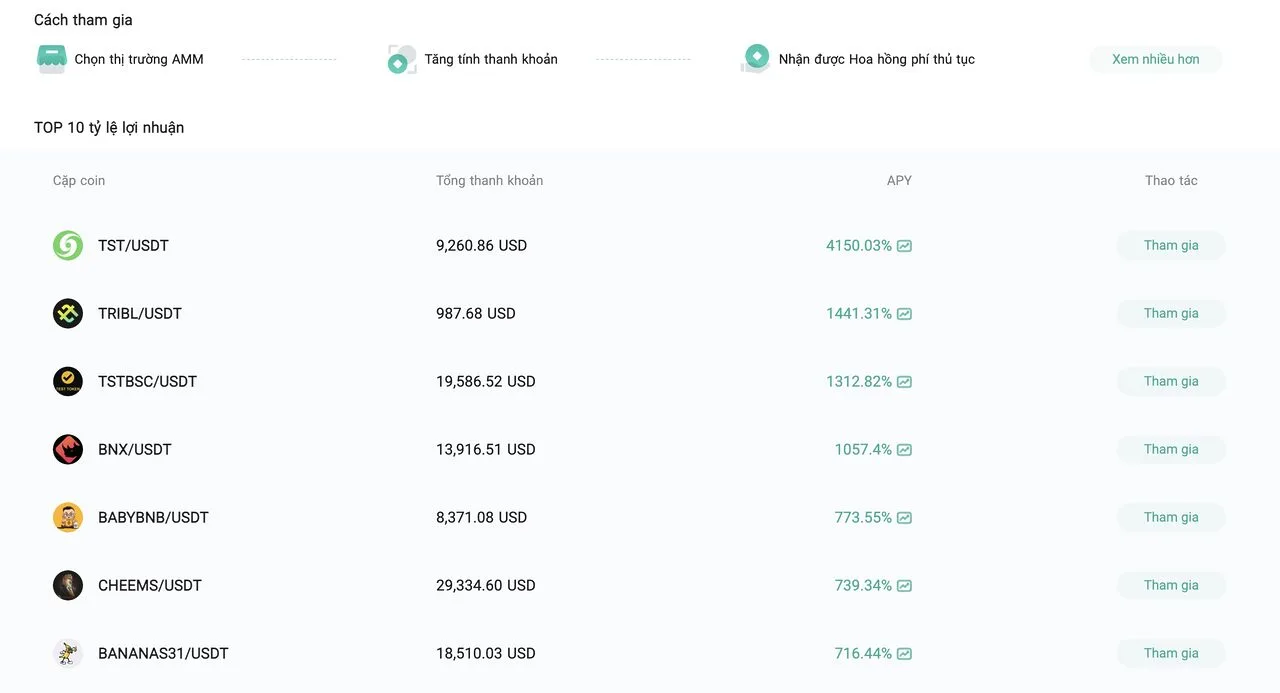Click the CHEEMS coin logo icon
The image size is (1280, 693).
coord(68,585)
